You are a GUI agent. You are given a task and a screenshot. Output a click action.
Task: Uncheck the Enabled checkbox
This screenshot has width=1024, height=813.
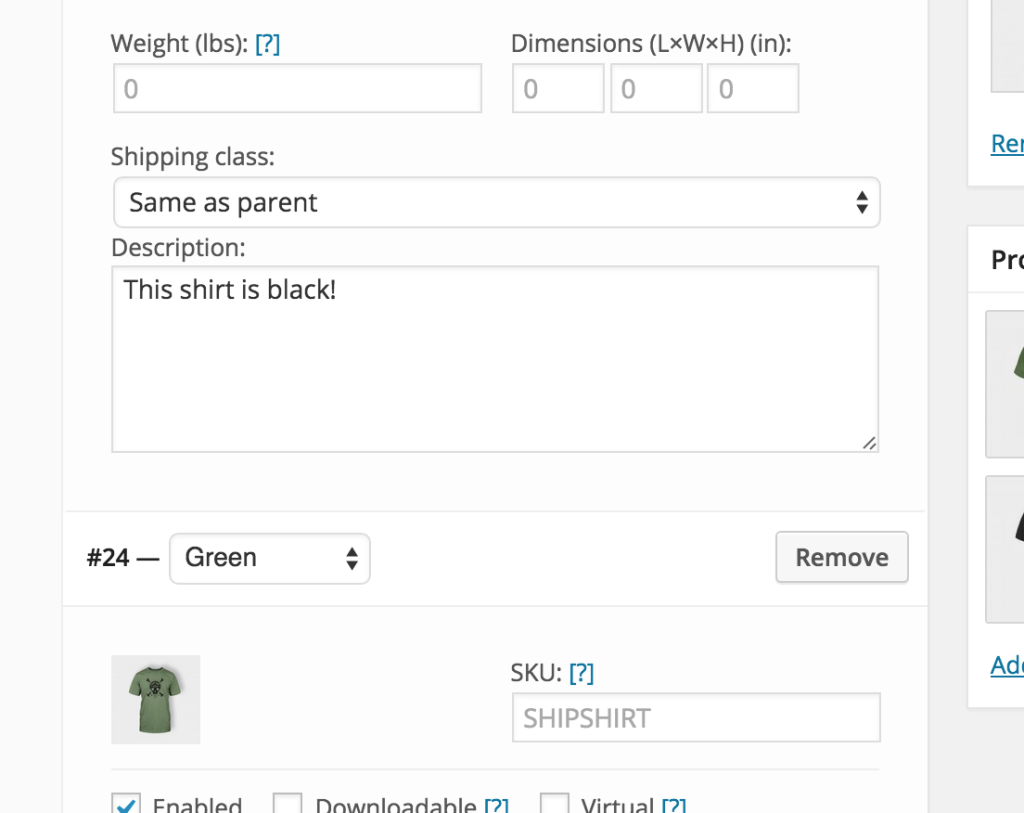(125, 802)
